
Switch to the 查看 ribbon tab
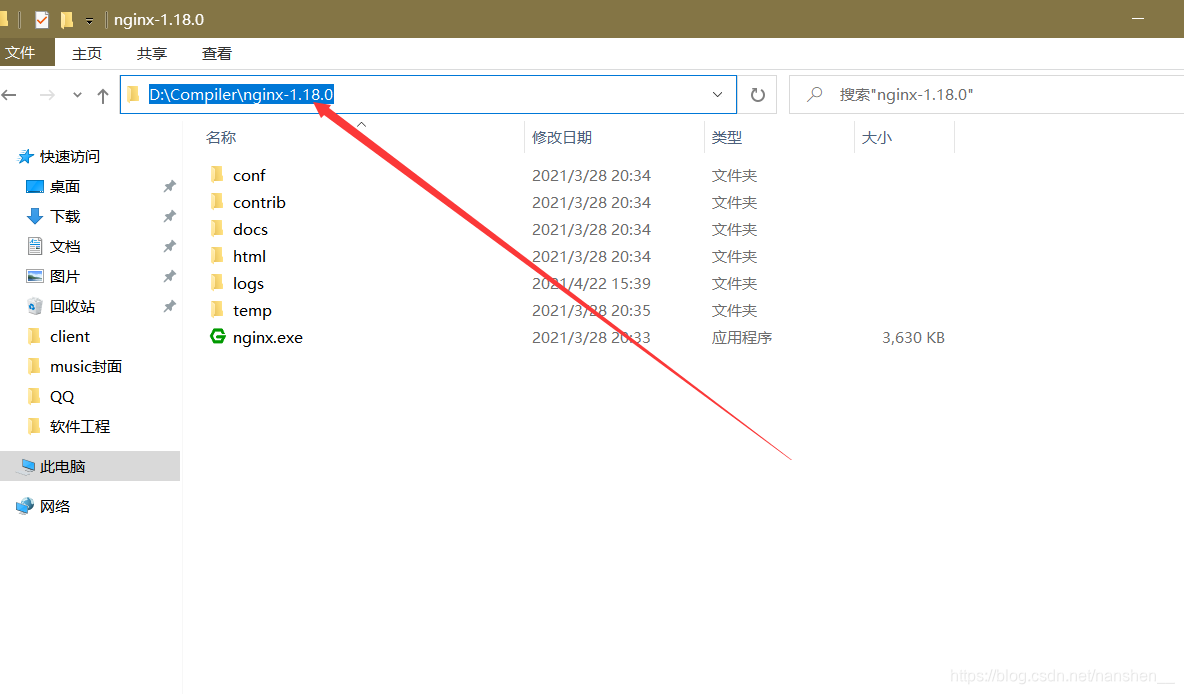coord(217,54)
